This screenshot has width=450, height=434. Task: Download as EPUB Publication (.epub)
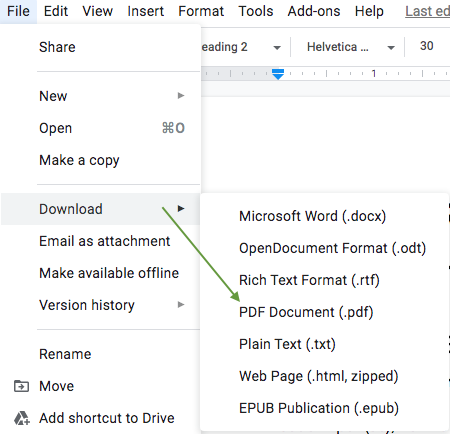(x=324, y=408)
